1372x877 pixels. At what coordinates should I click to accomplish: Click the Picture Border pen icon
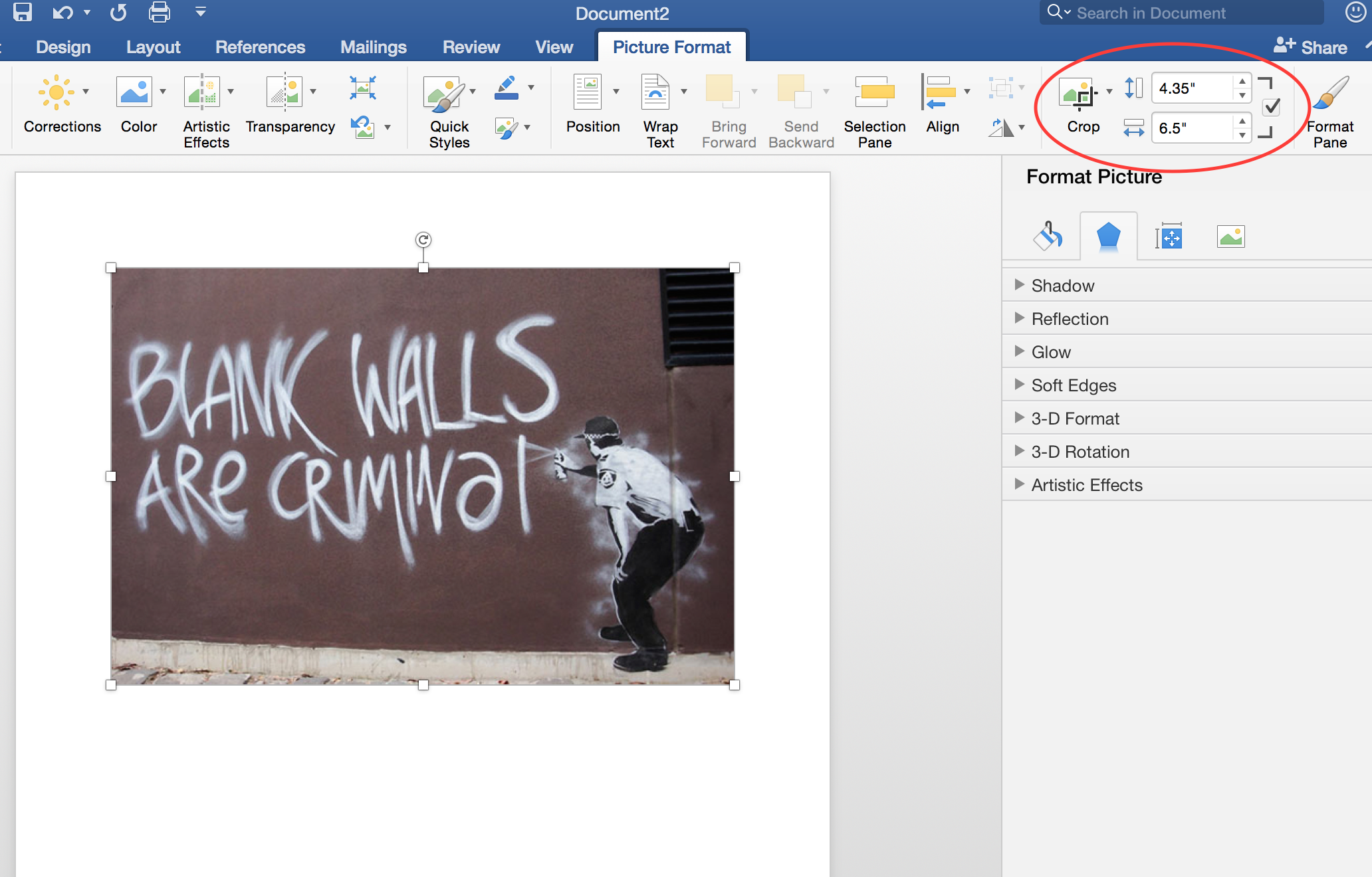click(x=507, y=88)
